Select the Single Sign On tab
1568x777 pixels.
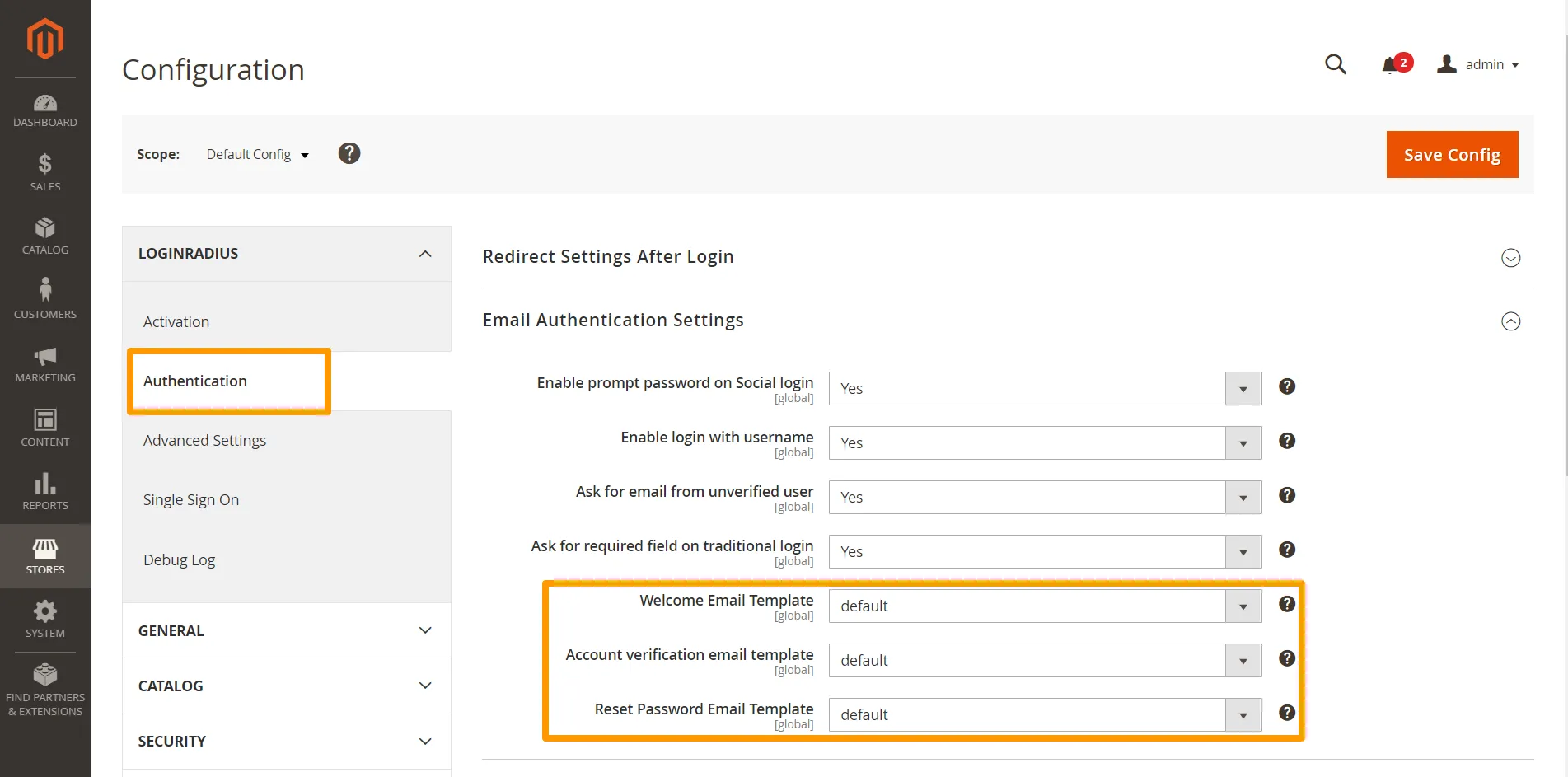pyautogui.click(x=191, y=500)
